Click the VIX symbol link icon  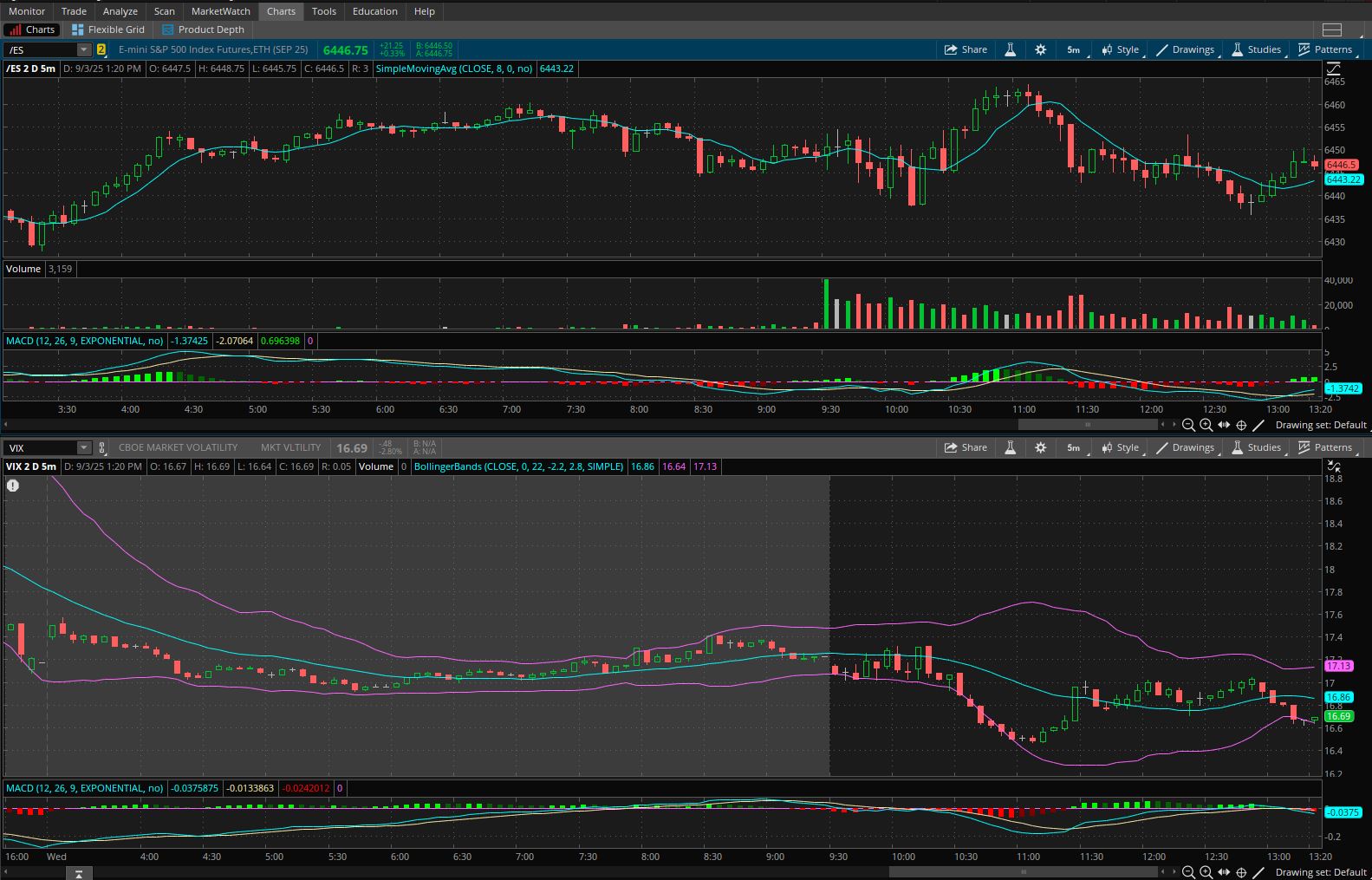[x=101, y=448]
